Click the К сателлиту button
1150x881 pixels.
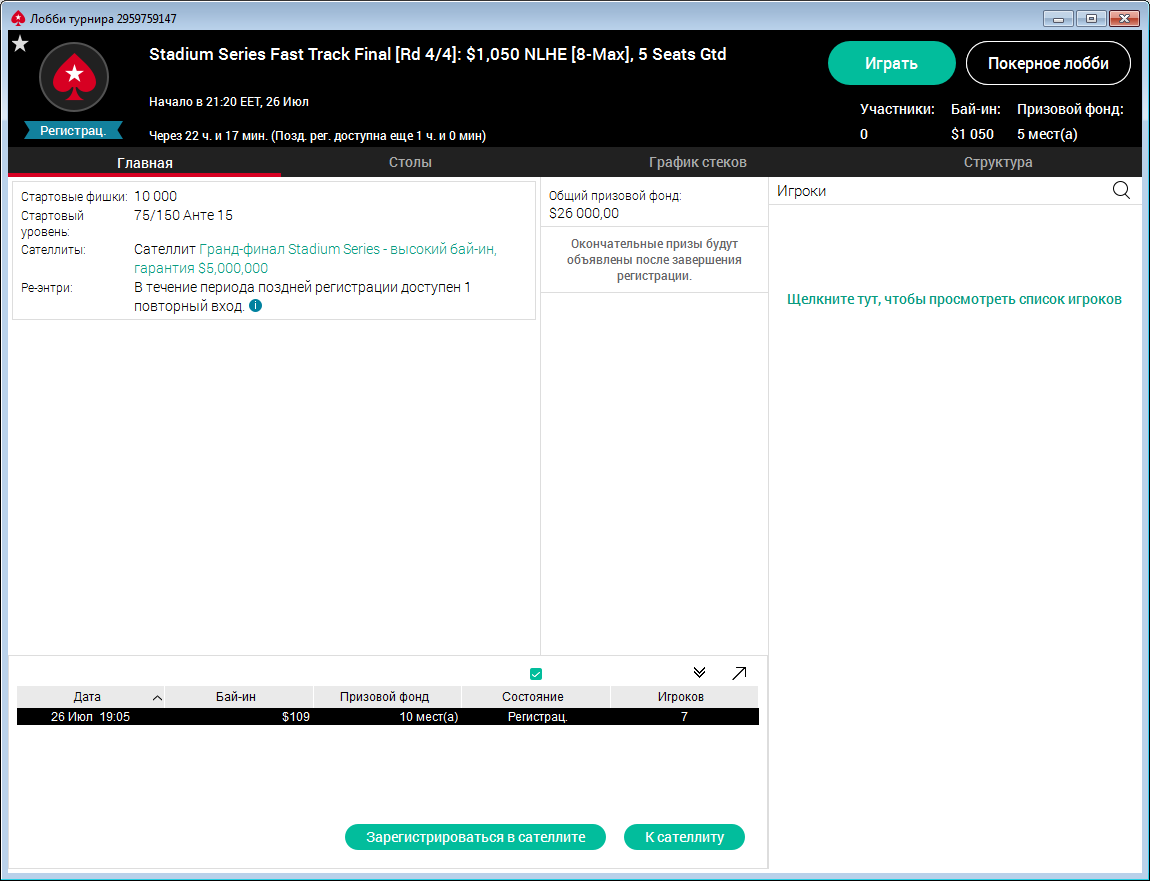click(684, 837)
